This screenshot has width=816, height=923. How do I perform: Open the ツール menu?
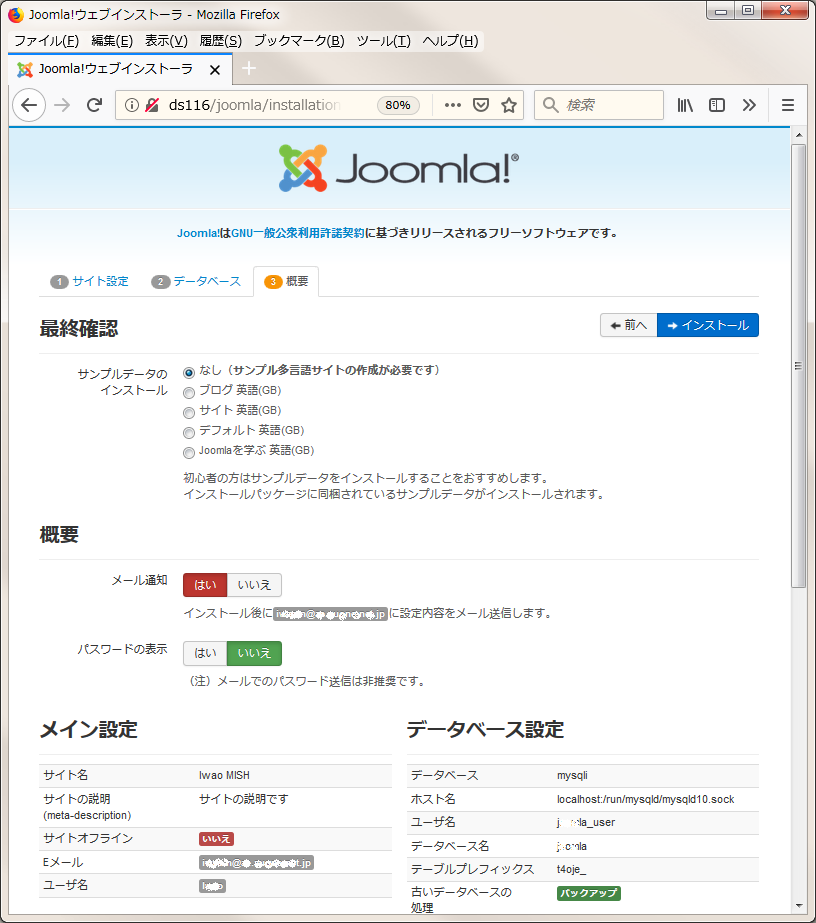click(x=383, y=41)
